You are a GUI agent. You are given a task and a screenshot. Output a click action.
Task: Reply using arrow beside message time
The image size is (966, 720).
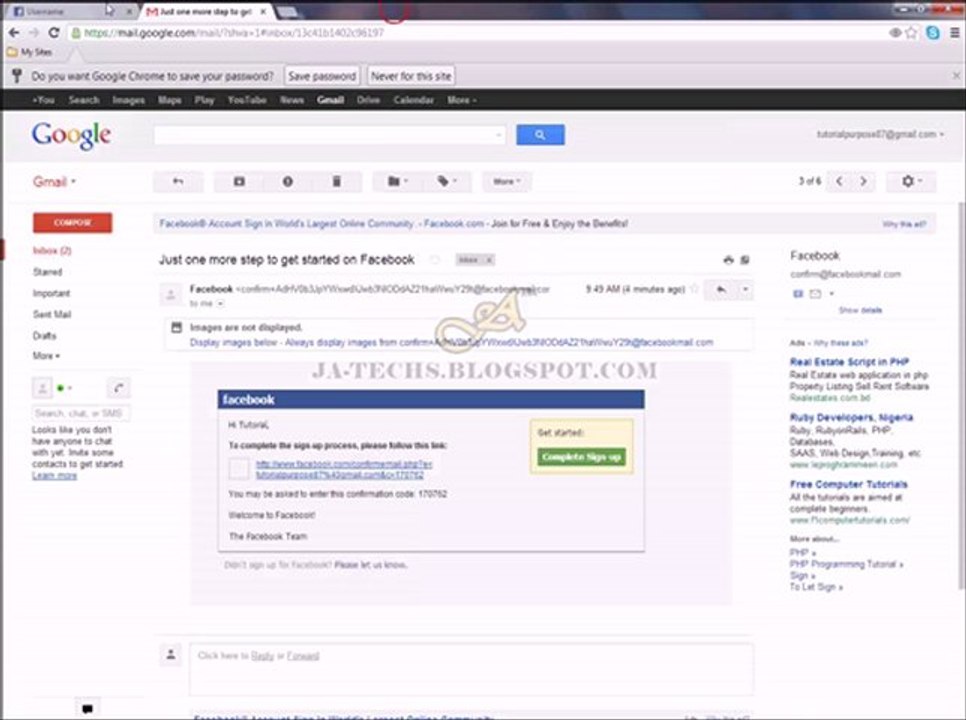[721, 289]
